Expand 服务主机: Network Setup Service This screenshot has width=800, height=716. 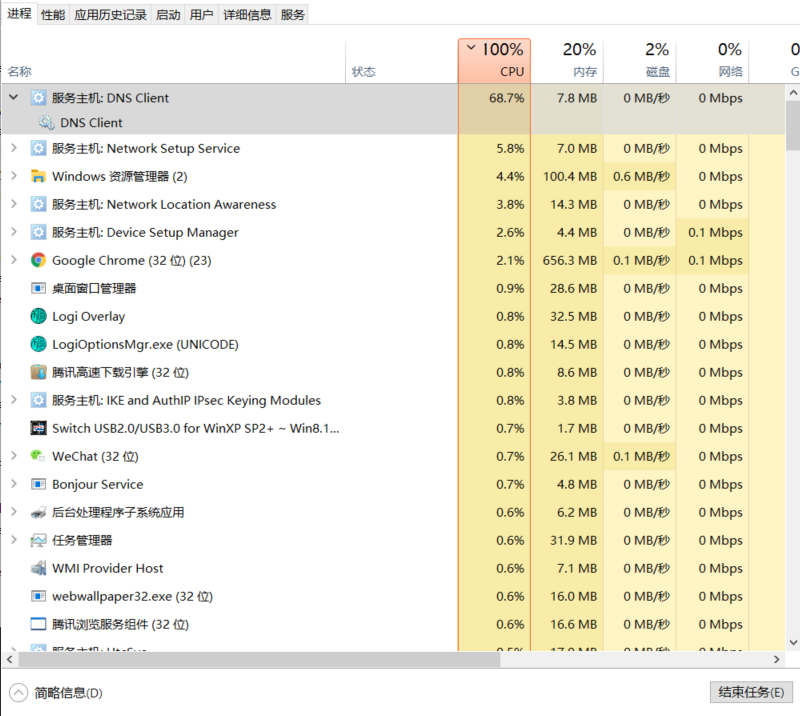coord(13,148)
